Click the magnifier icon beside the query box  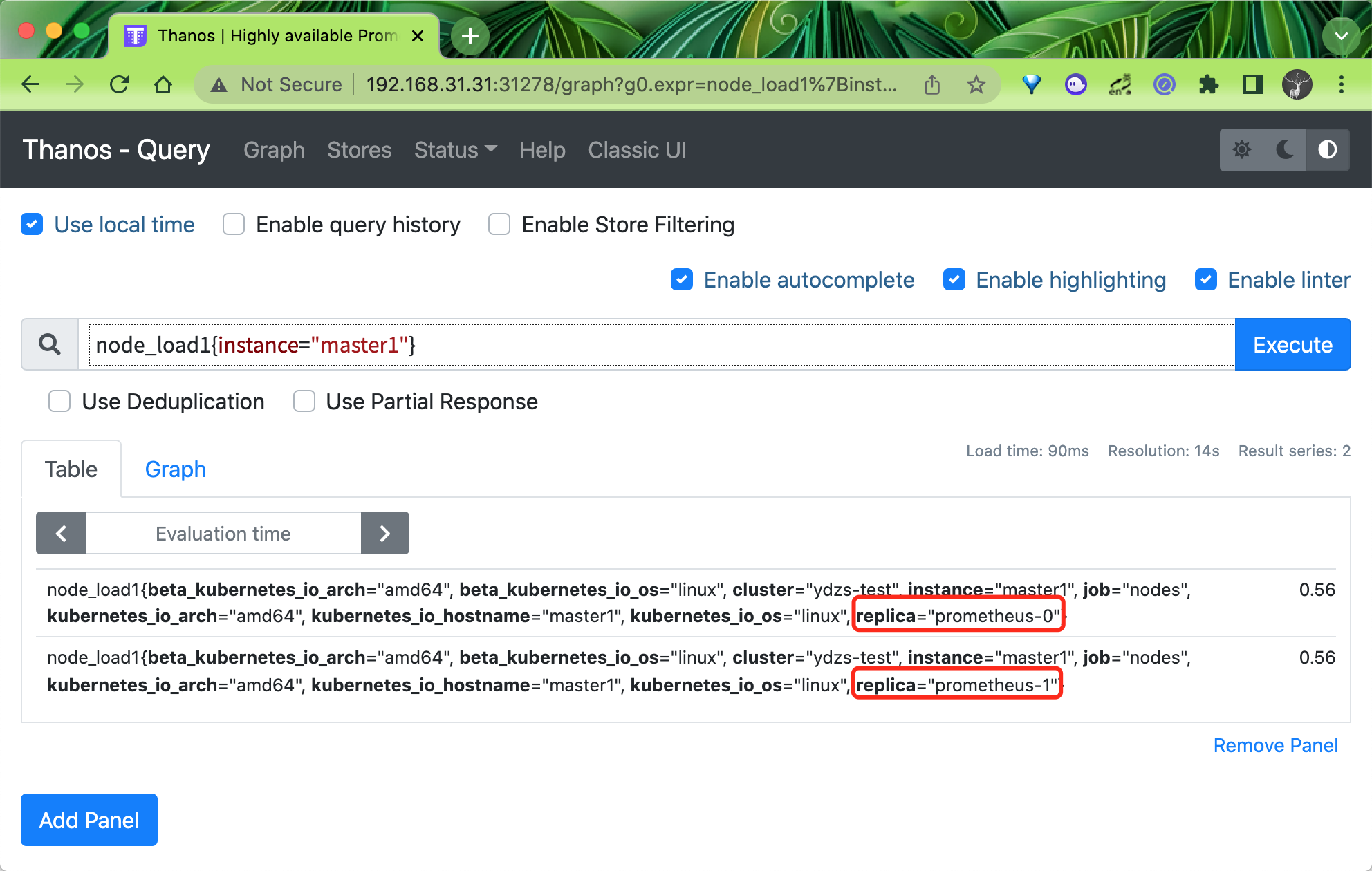(x=50, y=344)
